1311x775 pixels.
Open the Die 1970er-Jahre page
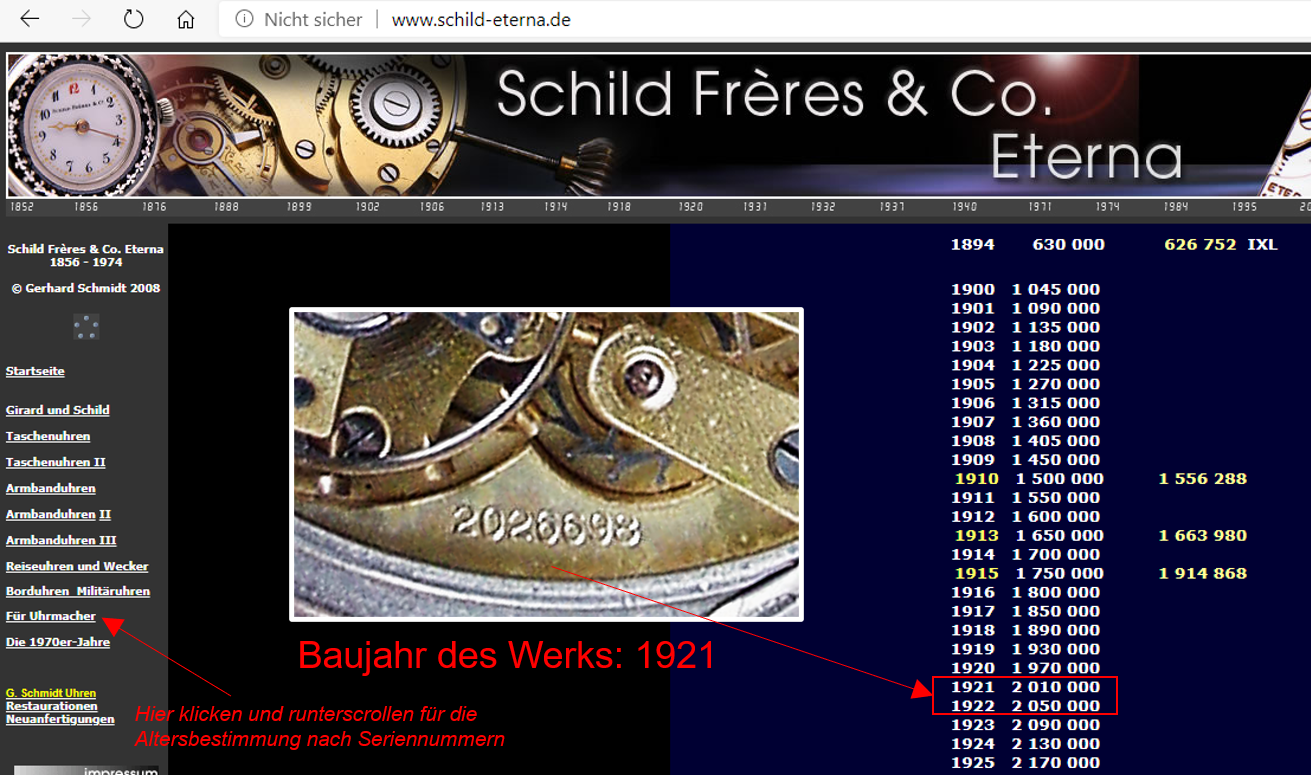pyautogui.click(x=57, y=642)
